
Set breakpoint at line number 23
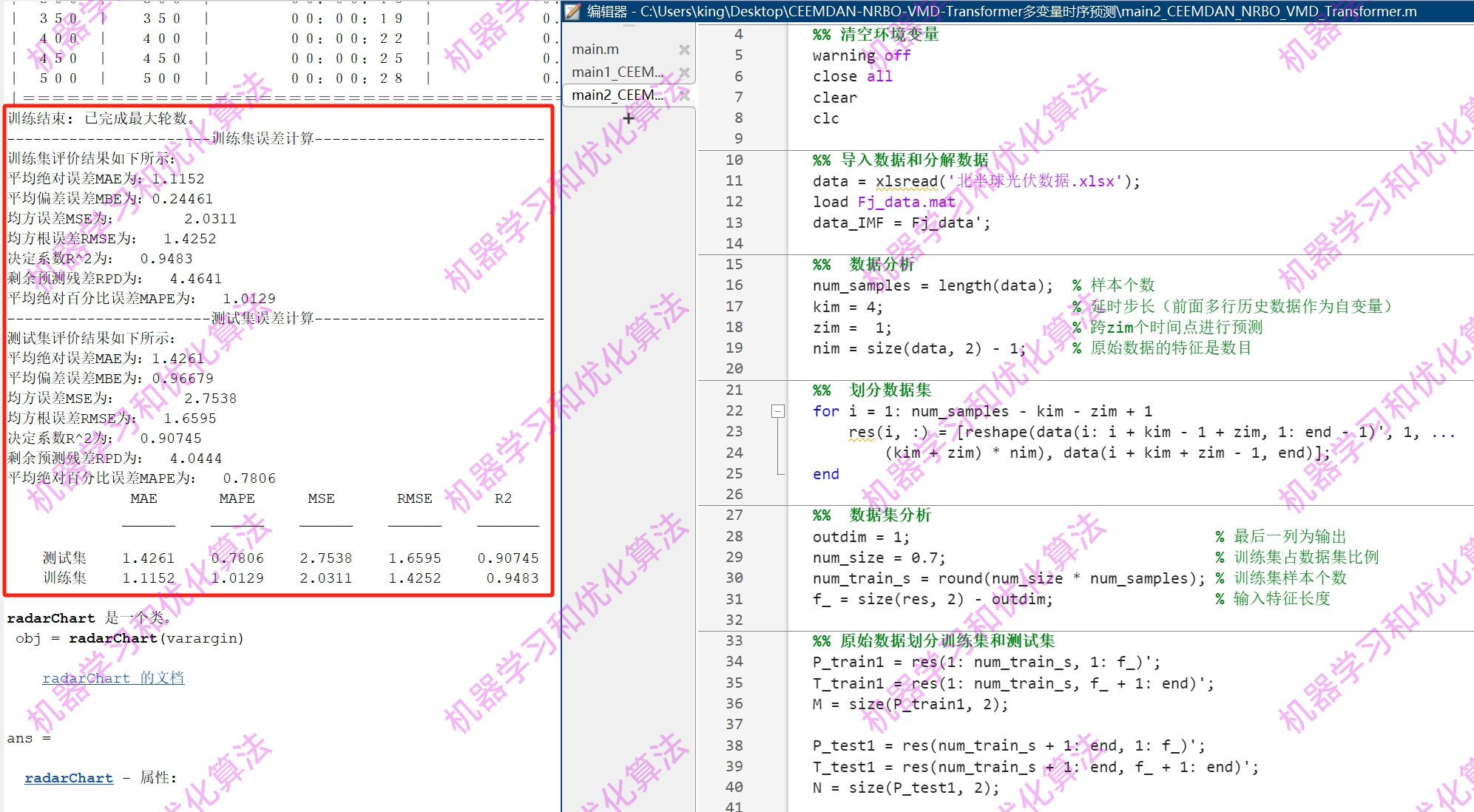[734, 432]
